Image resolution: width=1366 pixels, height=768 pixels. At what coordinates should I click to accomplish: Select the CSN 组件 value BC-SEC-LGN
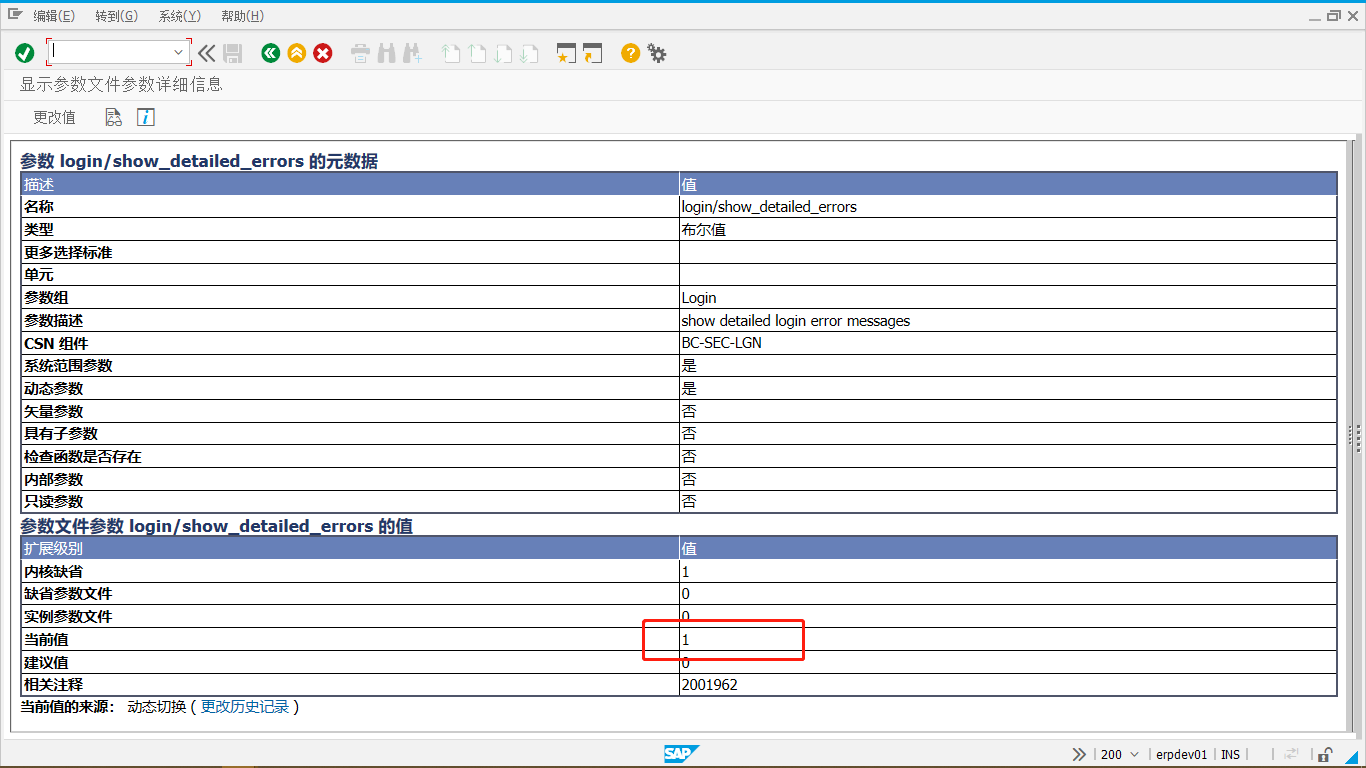[721, 343]
